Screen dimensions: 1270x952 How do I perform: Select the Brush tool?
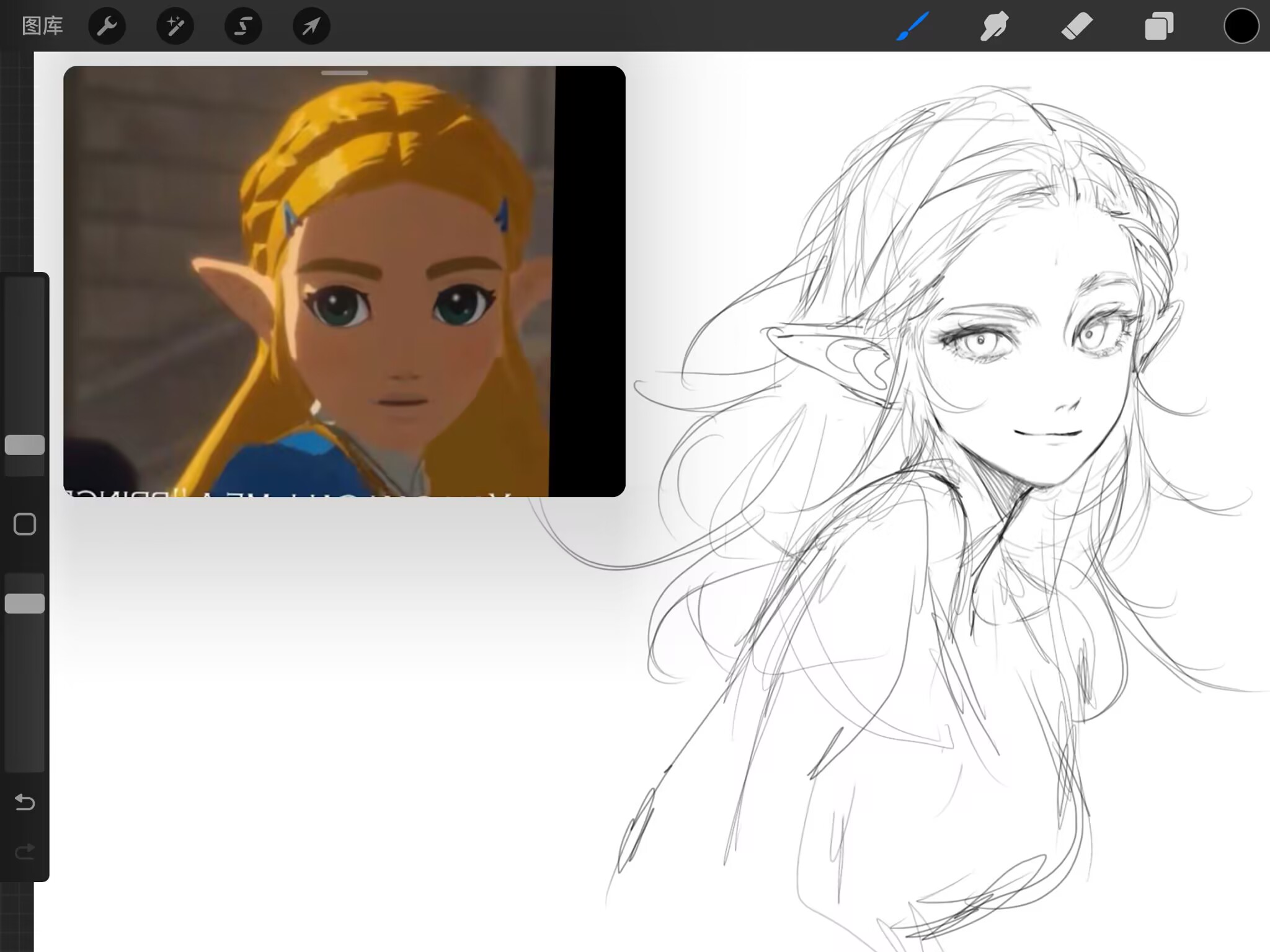[912, 27]
